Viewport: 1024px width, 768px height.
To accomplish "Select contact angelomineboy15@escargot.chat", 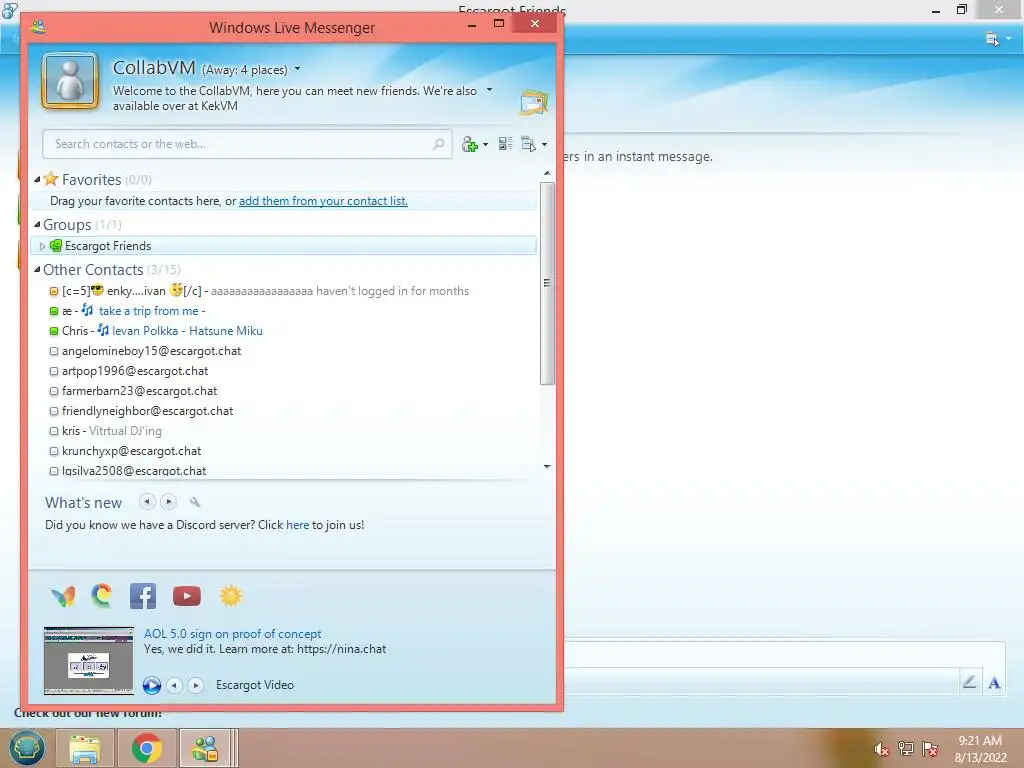I will pos(285,351).
